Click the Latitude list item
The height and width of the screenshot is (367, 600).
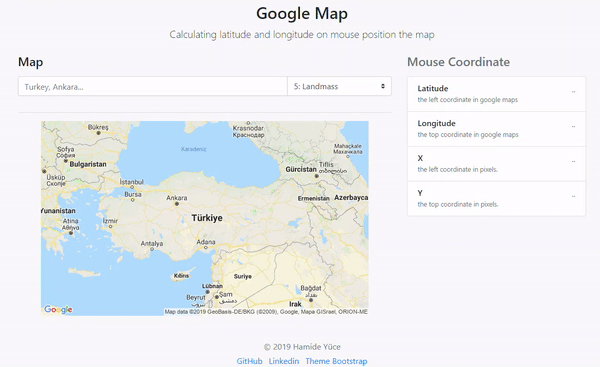tap(496, 94)
